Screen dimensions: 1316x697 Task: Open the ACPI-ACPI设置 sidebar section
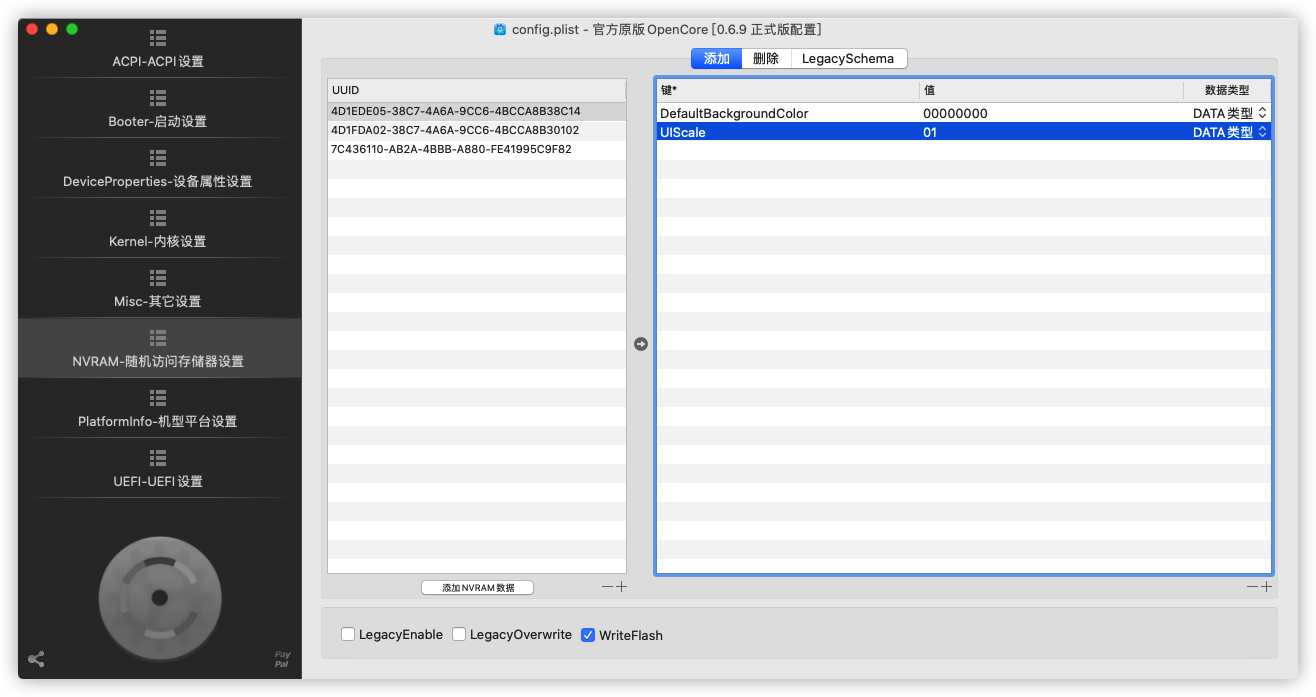158,49
